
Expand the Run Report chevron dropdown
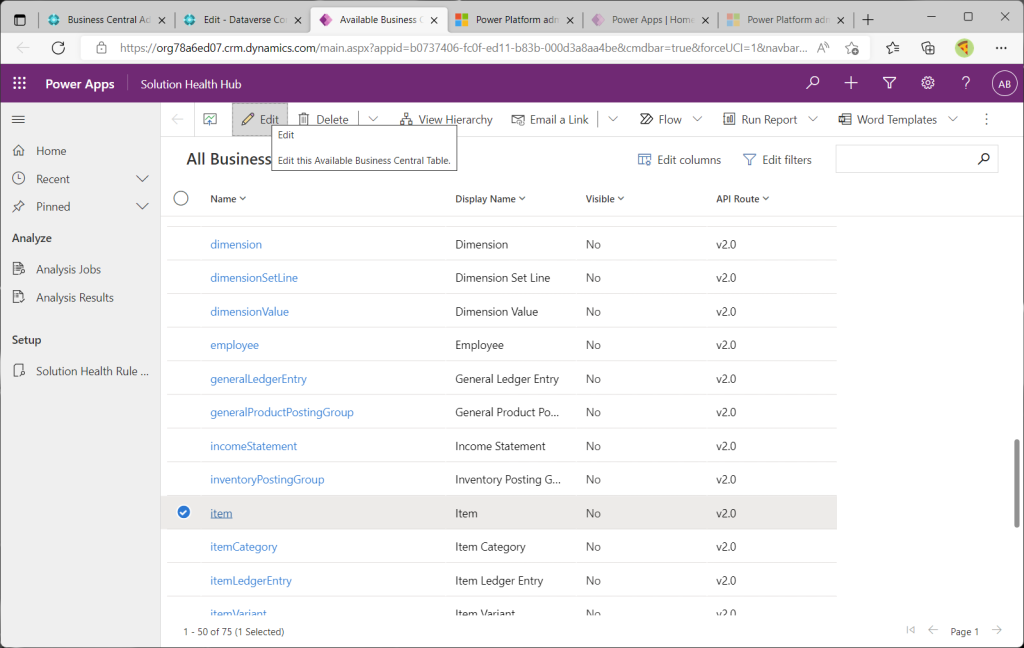tap(812, 120)
